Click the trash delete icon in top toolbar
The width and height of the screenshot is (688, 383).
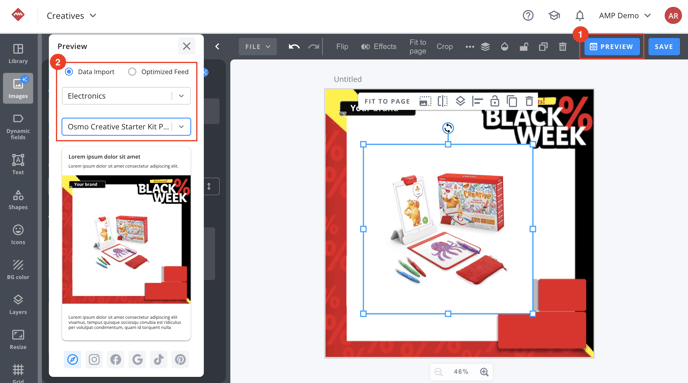tap(563, 47)
